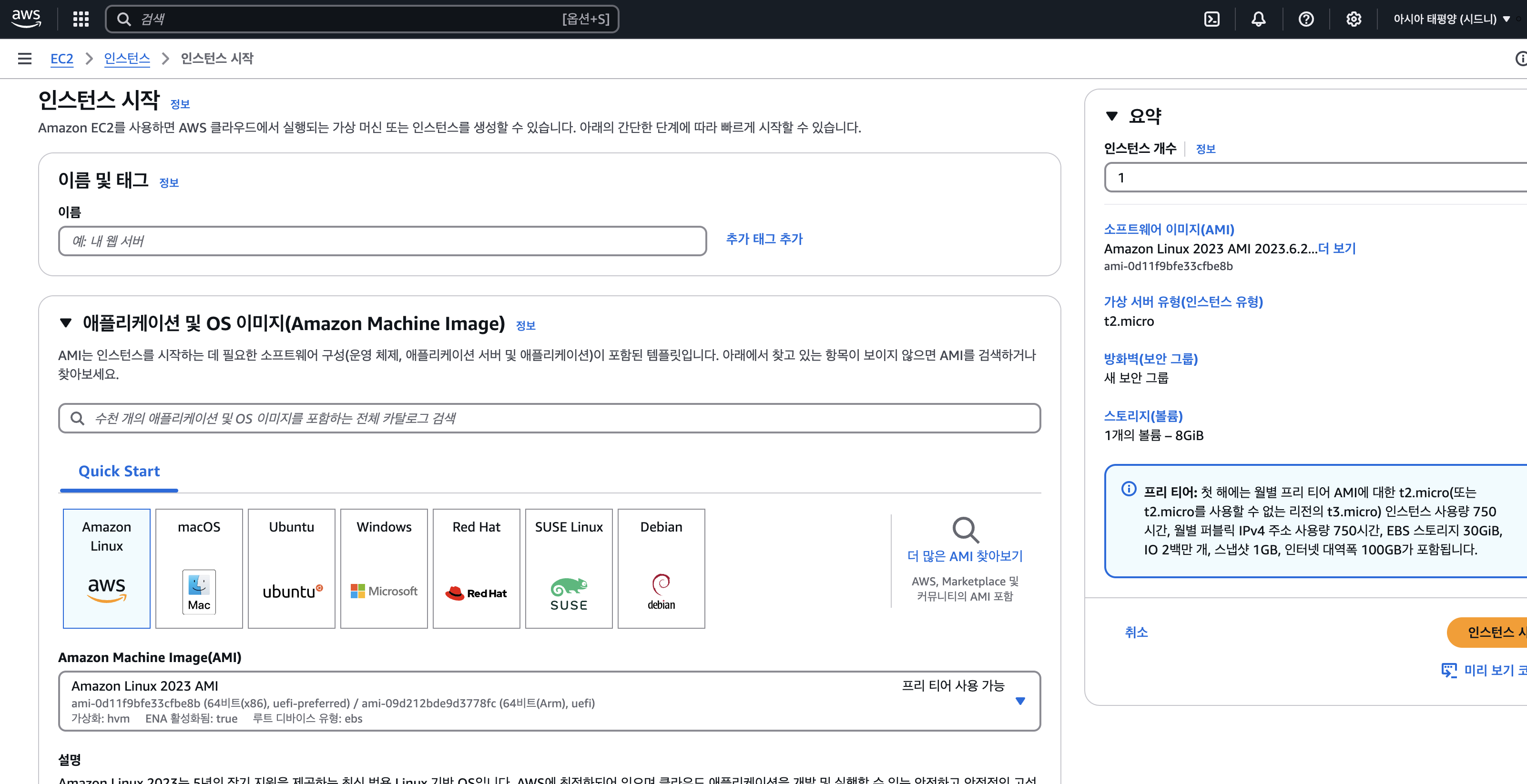Go to EC2 breadcrumb link
The width and height of the screenshot is (1527, 784).
tap(61, 58)
